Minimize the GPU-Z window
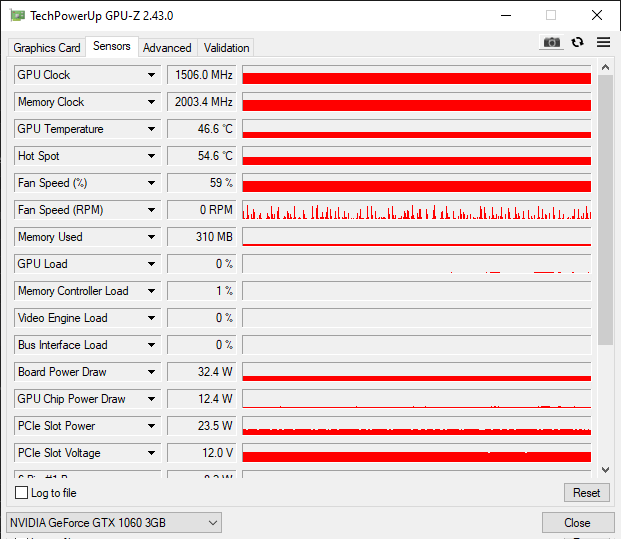The image size is (621, 539). click(x=506, y=15)
